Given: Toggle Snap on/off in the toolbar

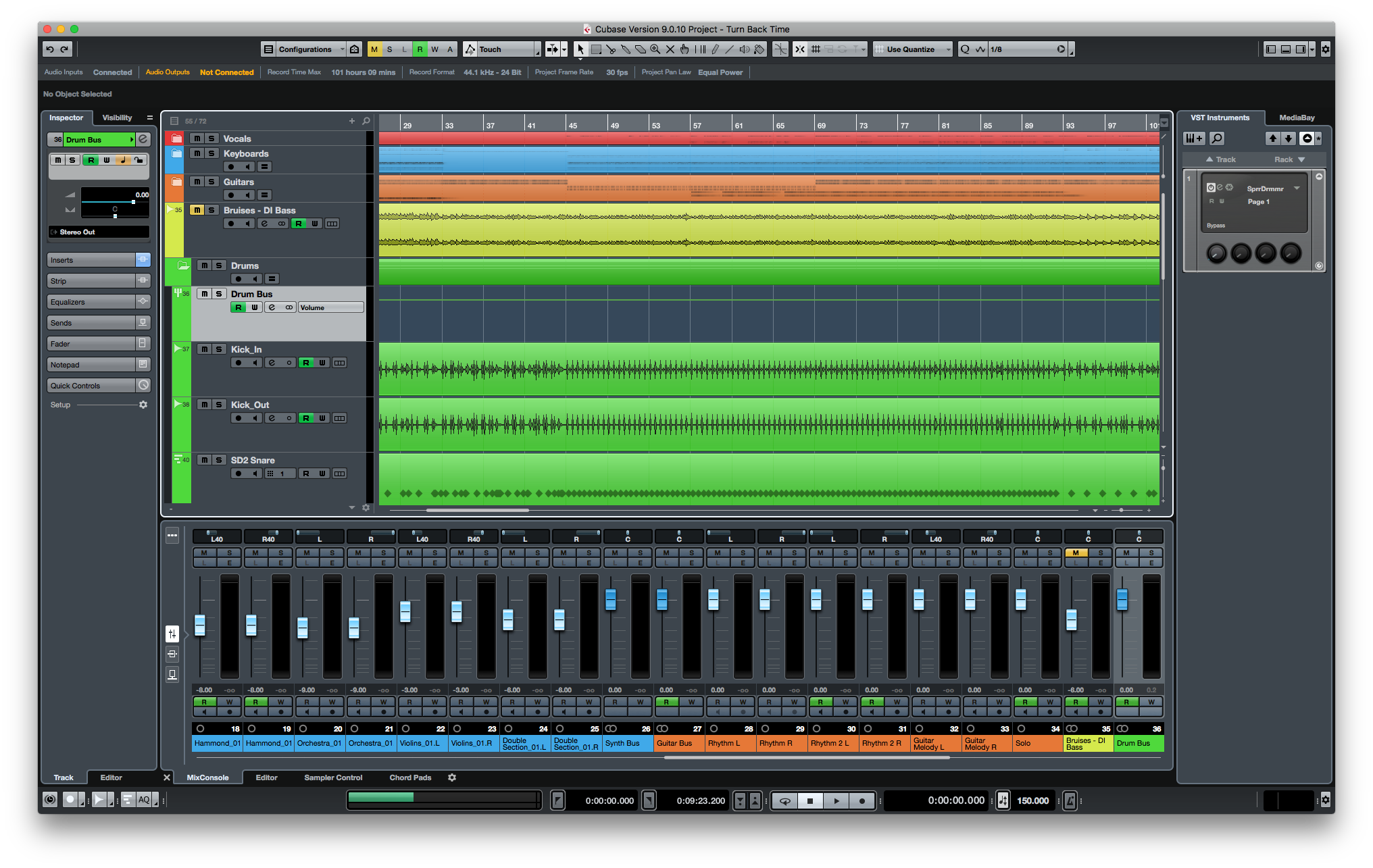Looking at the screenshot, I should click(x=800, y=49).
